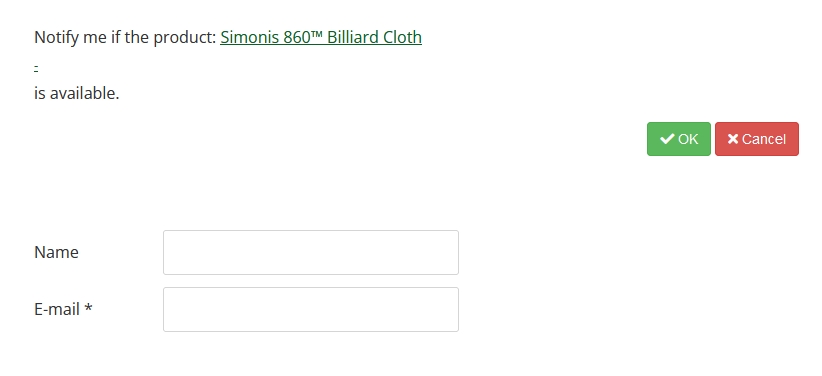Click the 'is available.' text

[x=77, y=93]
